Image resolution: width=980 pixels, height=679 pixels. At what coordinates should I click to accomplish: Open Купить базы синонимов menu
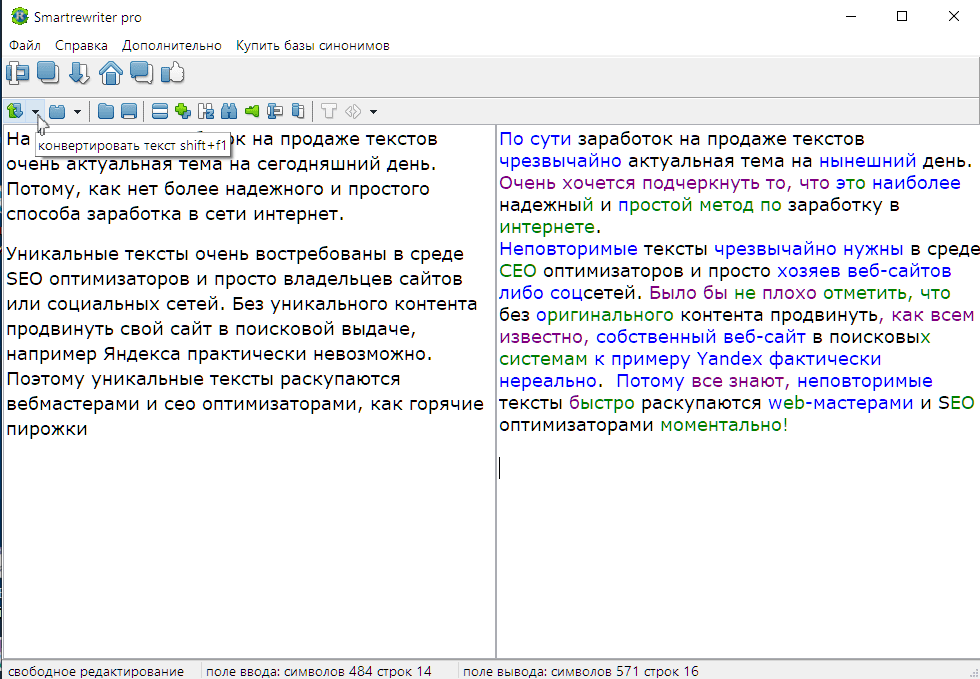pos(313,46)
